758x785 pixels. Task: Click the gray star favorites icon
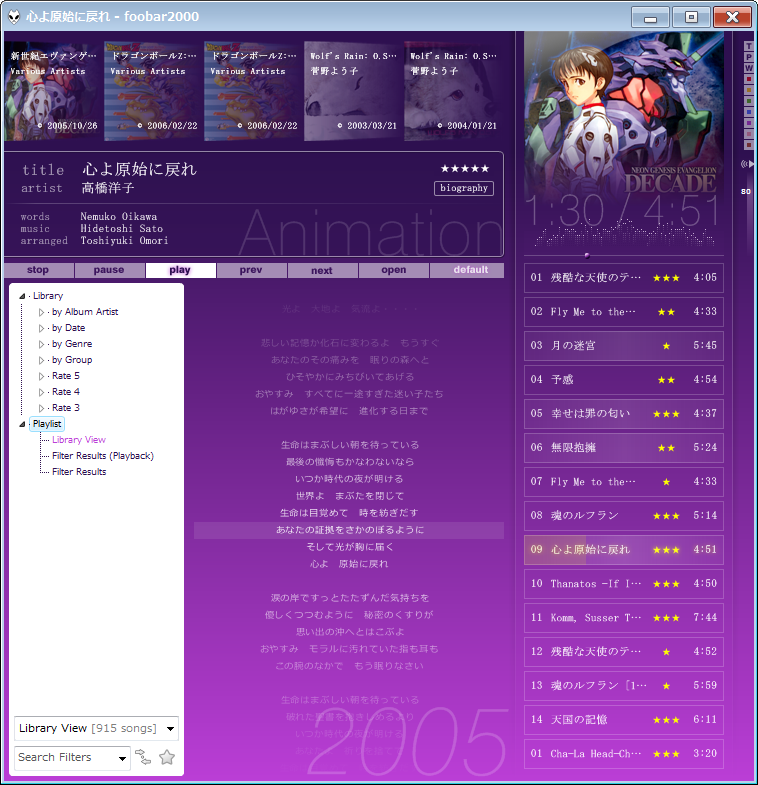[167, 757]
